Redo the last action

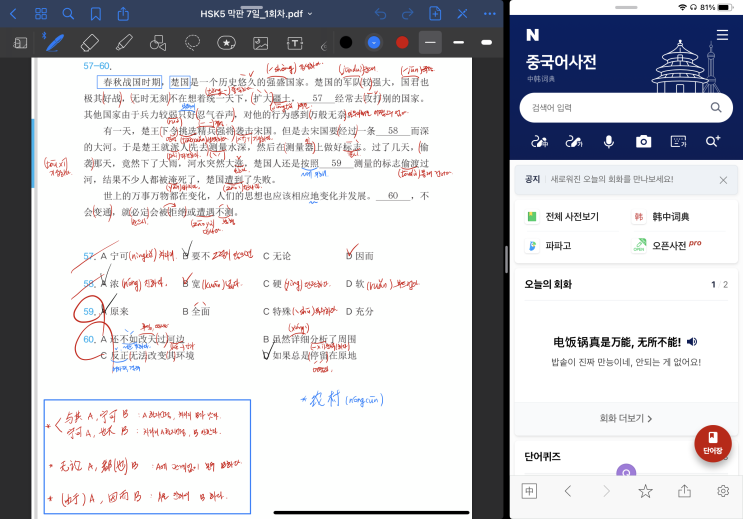tap(408, 14)
